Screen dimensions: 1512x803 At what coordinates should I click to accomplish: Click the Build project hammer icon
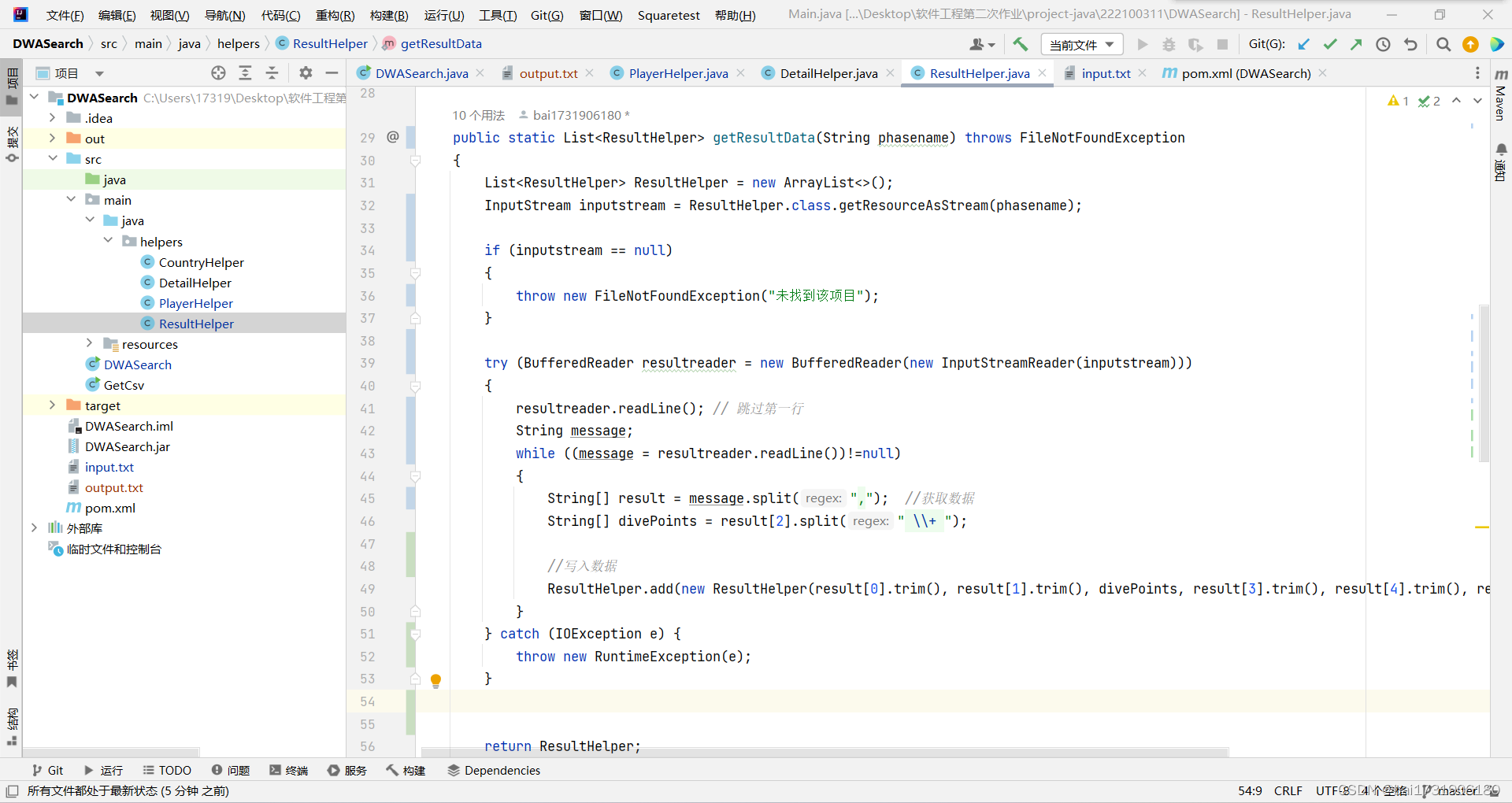click(x=1021, y=44)
